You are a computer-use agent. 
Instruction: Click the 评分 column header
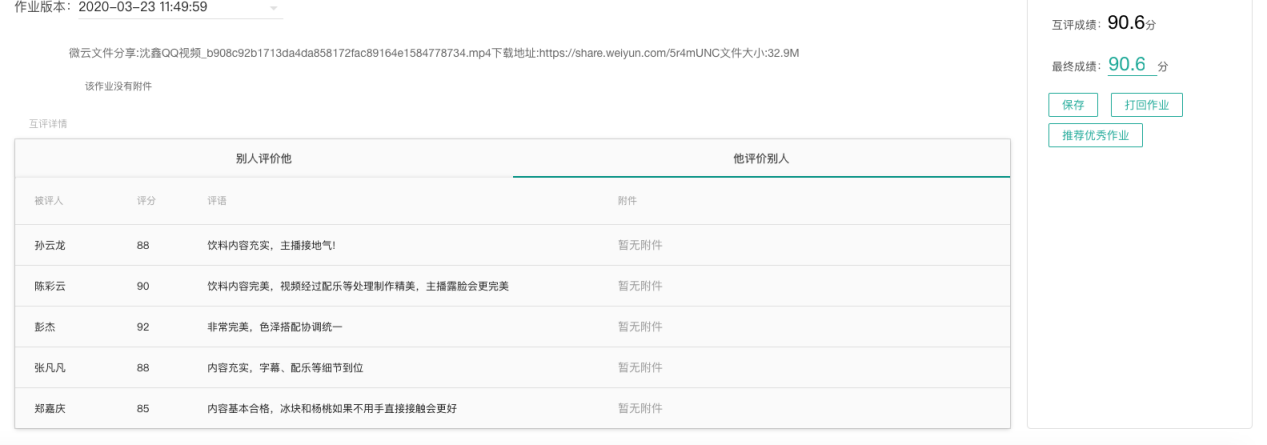pyautogui.click(x=146, y=201)
